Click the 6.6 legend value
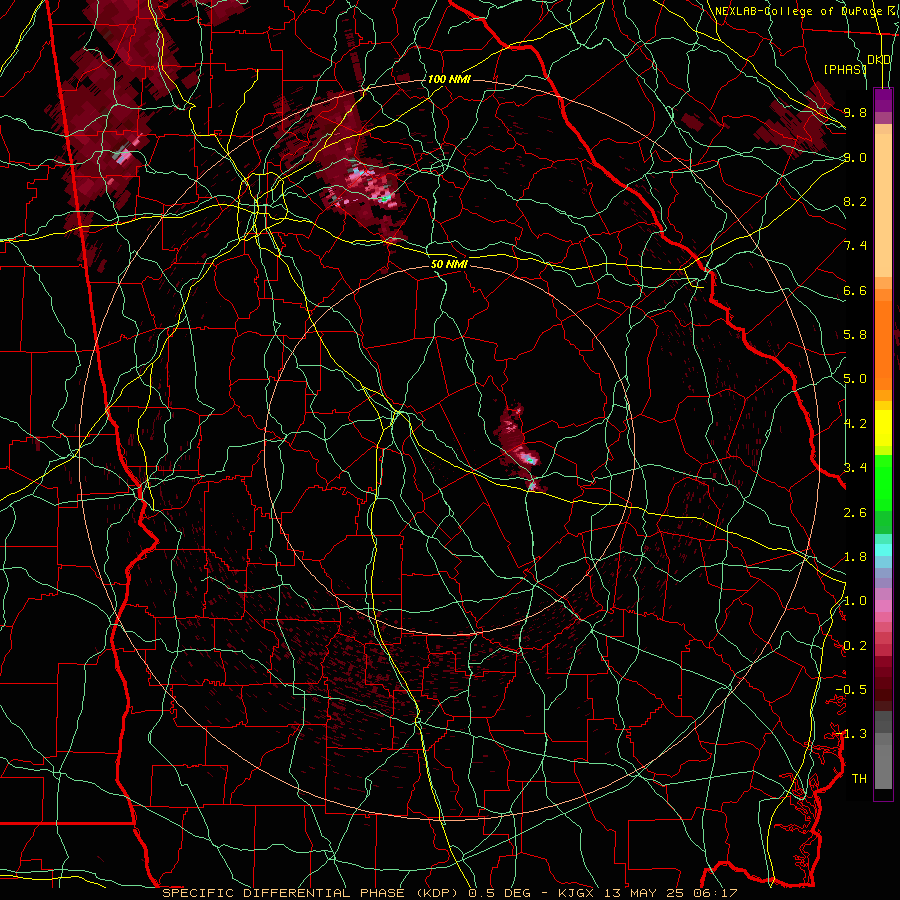This screenshot has width=900, height=900. pos(855,290)
